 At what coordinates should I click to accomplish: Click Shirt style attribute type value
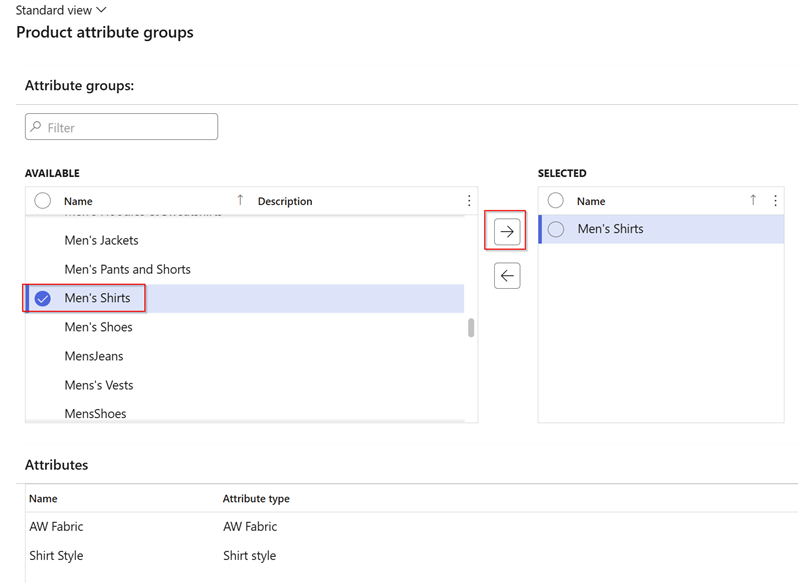(x=249, y=556)
